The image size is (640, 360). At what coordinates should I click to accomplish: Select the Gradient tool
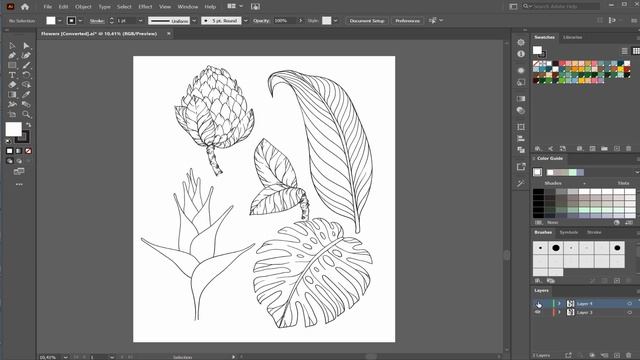(x=12, y=95)
